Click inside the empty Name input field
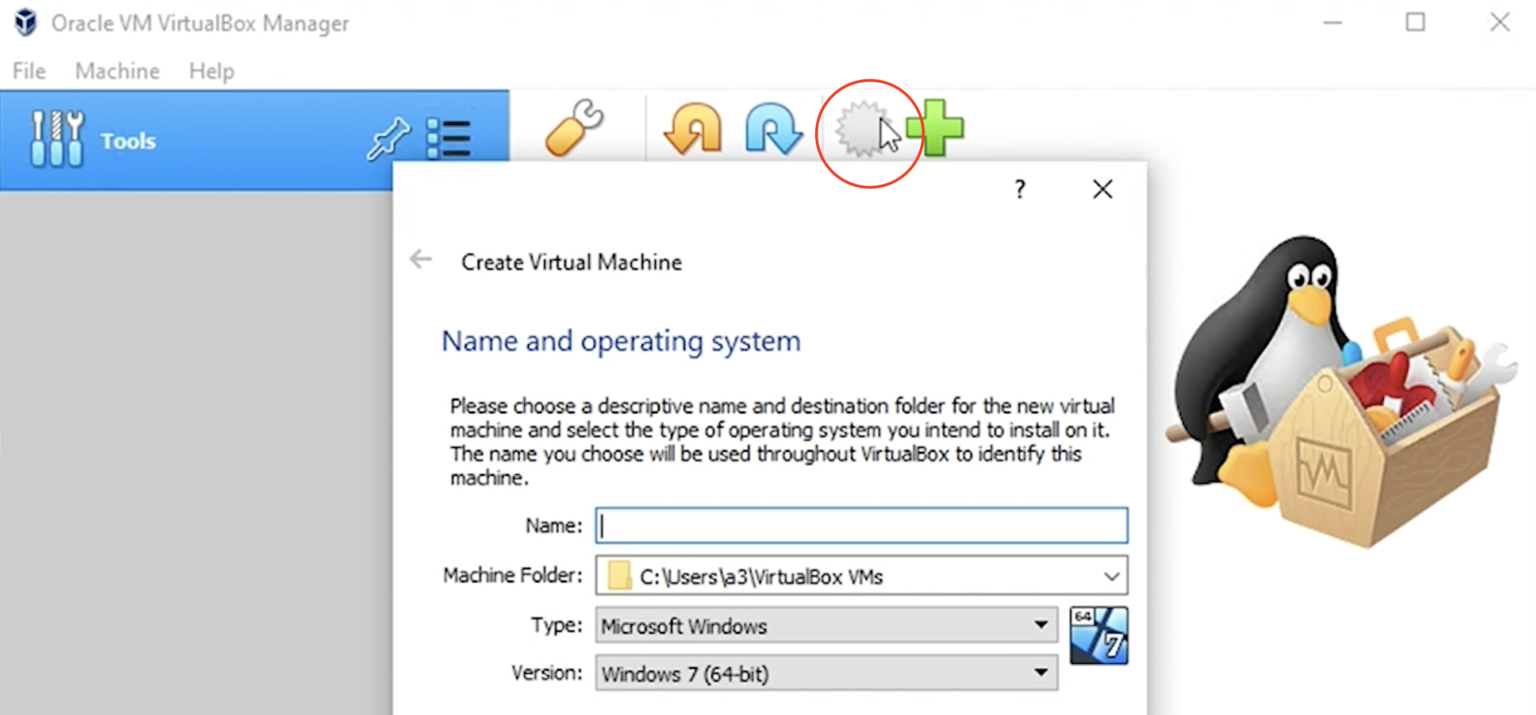1536x715 pixels. pos(860,525)
